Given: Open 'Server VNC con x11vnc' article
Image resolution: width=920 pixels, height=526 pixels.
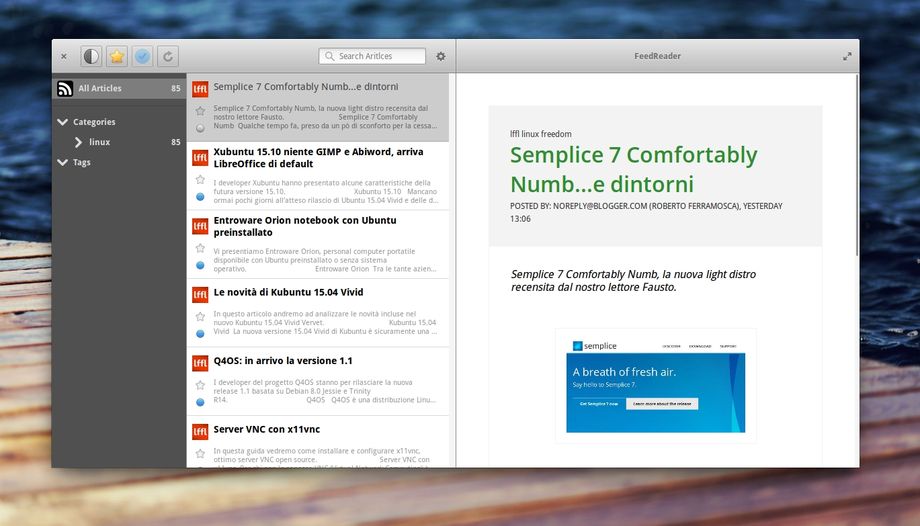Looking at the screenshot, I should click(317, 443).
